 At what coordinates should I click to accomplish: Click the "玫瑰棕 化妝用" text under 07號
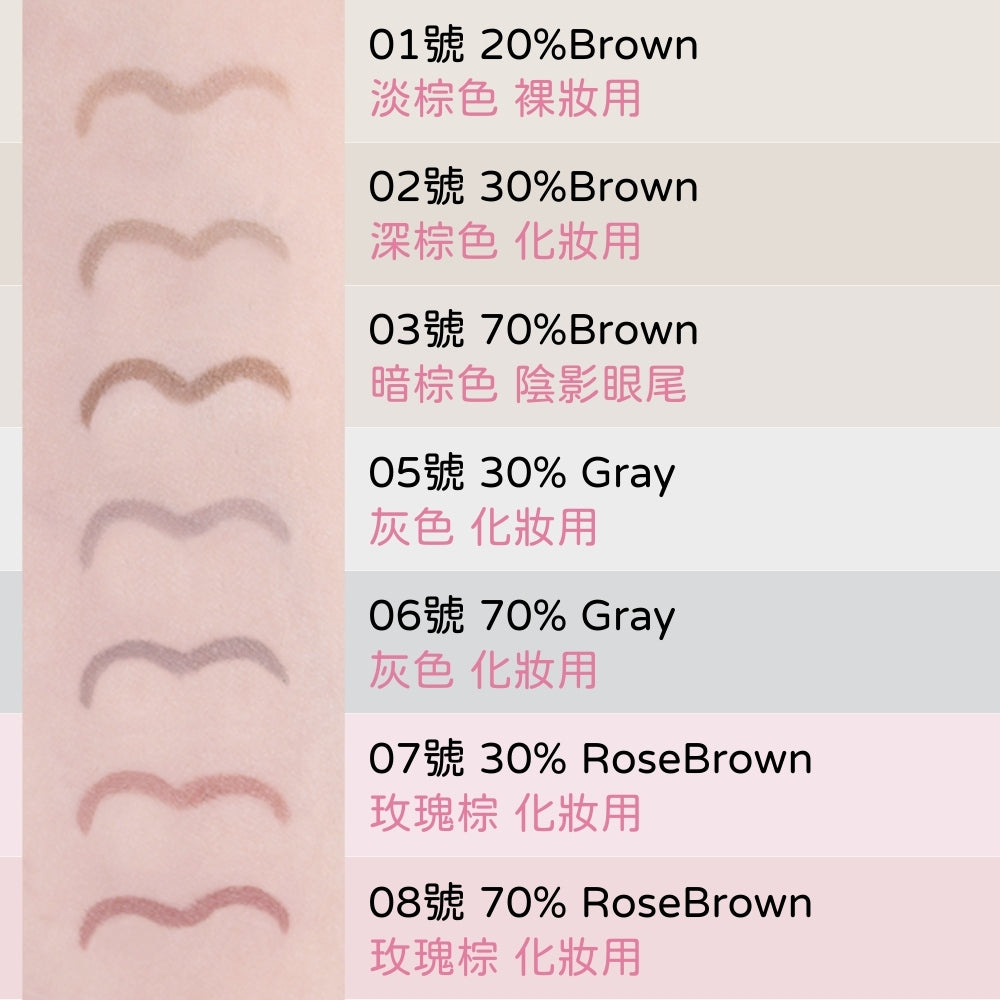tap(505, 813)
